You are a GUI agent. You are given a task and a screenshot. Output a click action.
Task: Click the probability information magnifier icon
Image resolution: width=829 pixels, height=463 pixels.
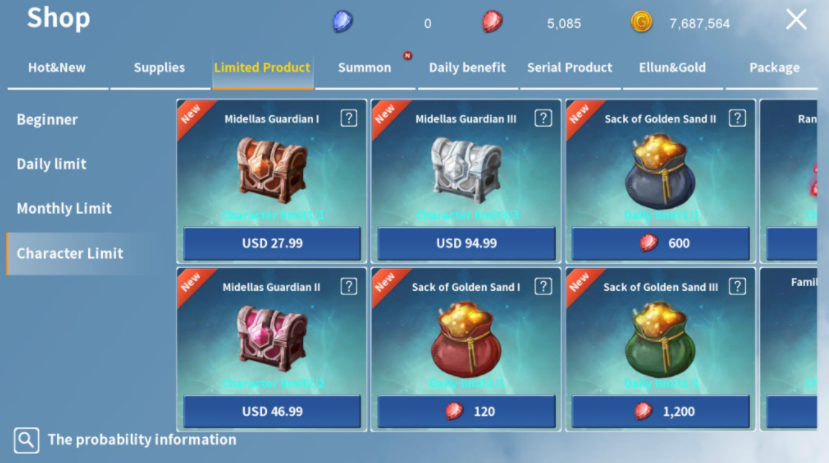[26, 440]
